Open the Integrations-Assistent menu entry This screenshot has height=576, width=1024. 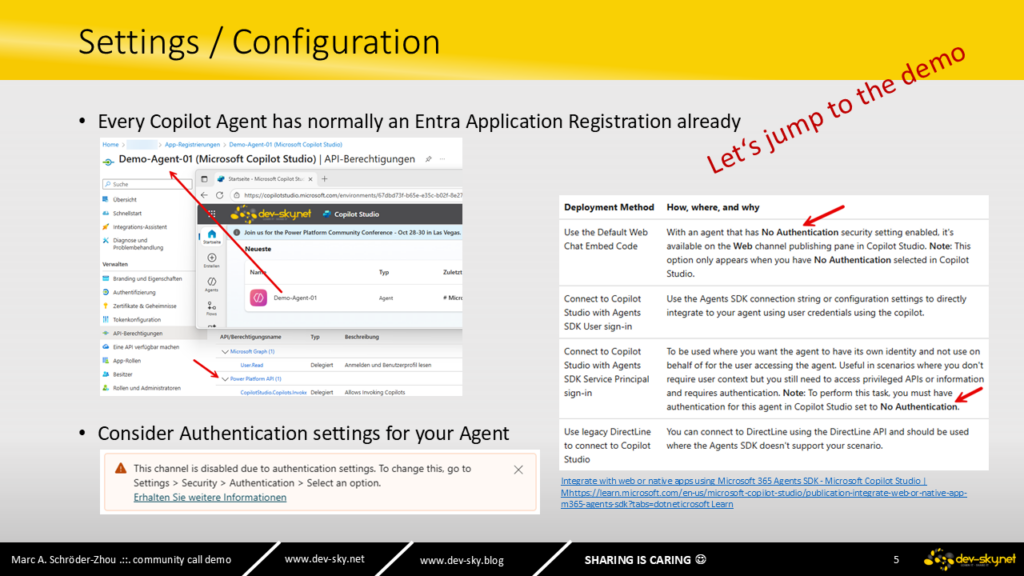pyautogui.click(x=140, y=227)
